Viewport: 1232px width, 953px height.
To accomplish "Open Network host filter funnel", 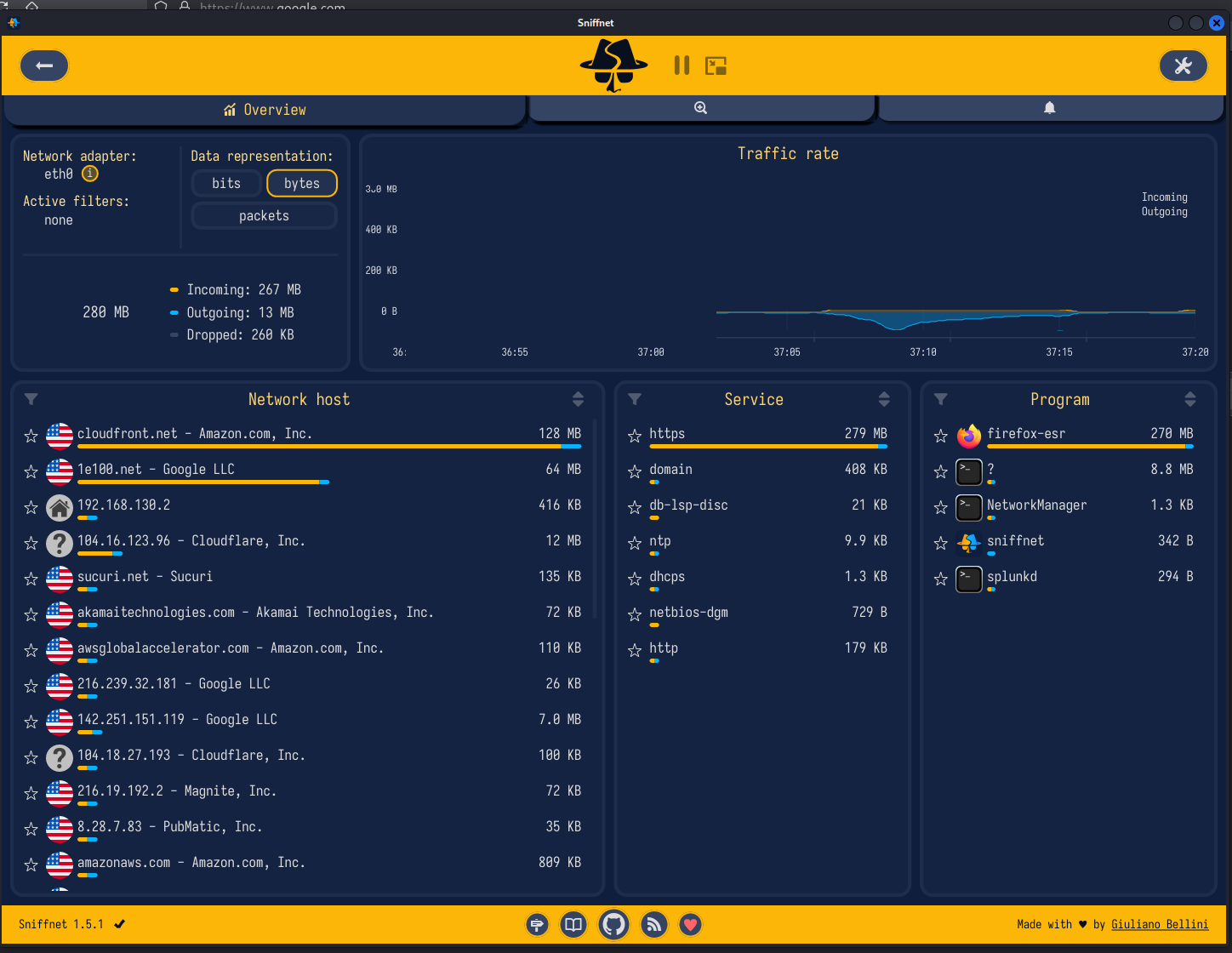I will pos(31,399).
